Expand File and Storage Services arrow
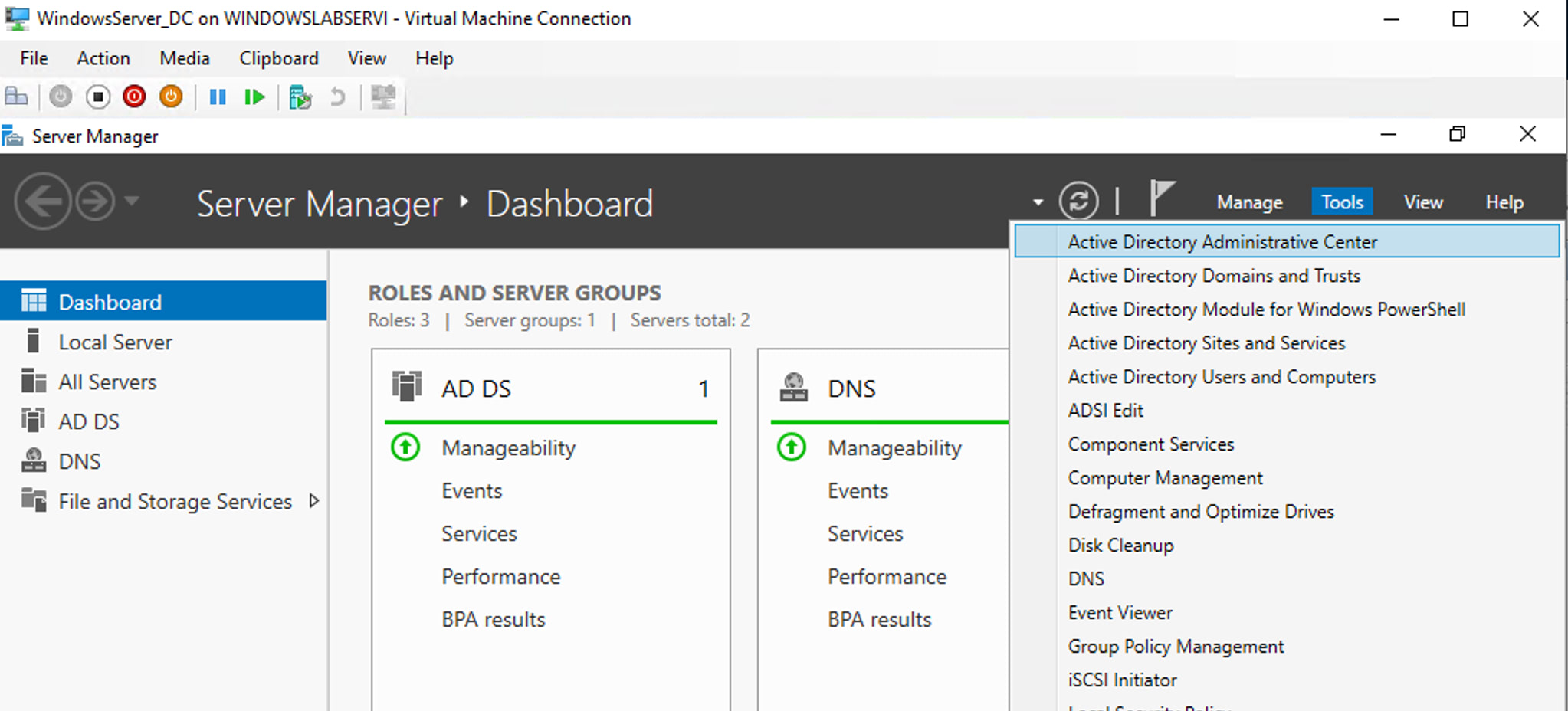1568x711 pixels. [313, 501]
